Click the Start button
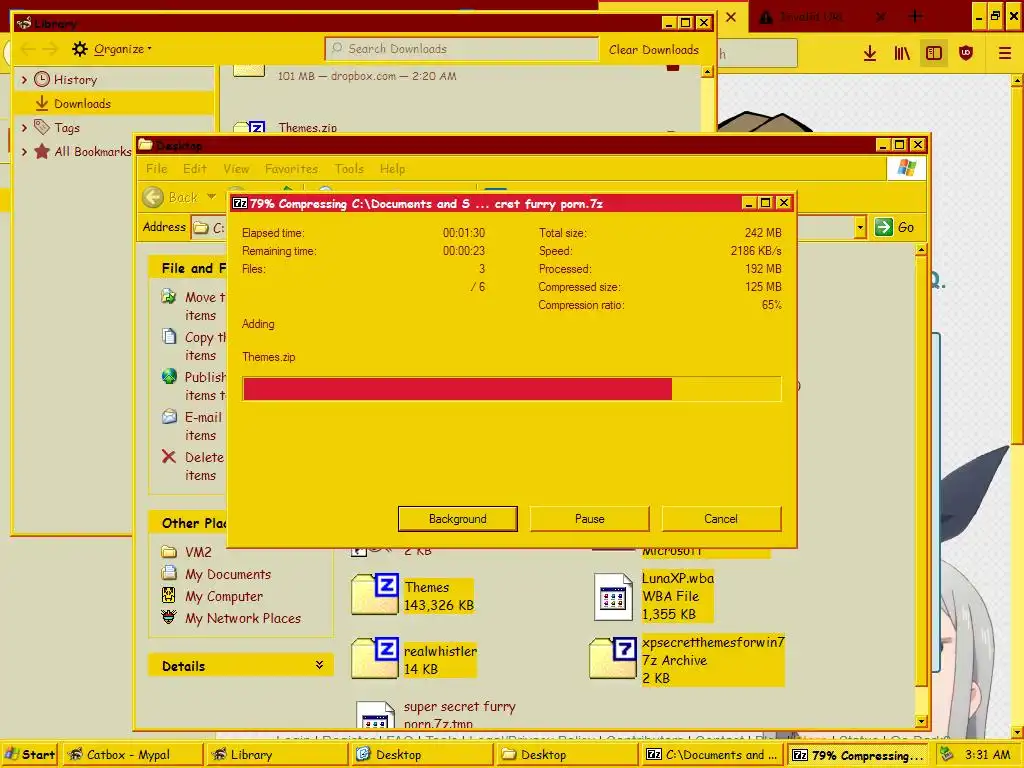This screenshot has height=768, width=1024. 30,755
